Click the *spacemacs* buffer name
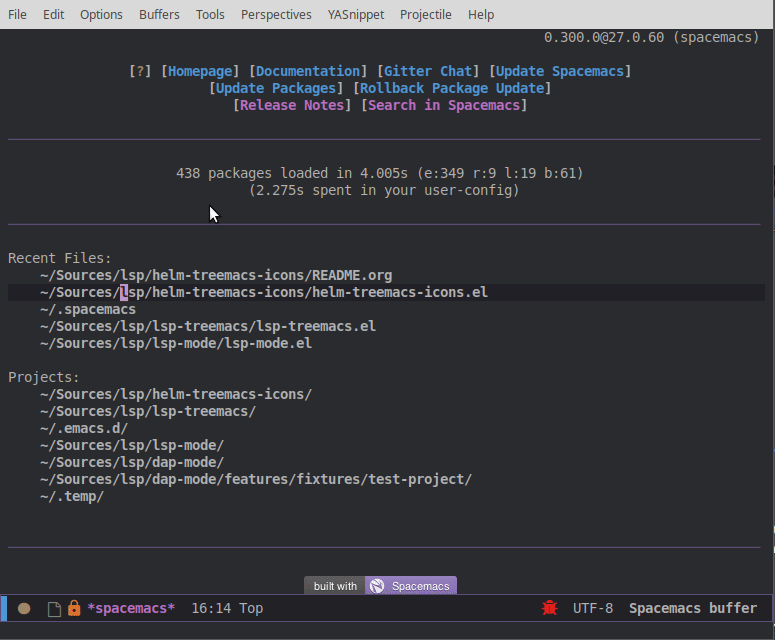The image size is (775, 640). point(131,608)
